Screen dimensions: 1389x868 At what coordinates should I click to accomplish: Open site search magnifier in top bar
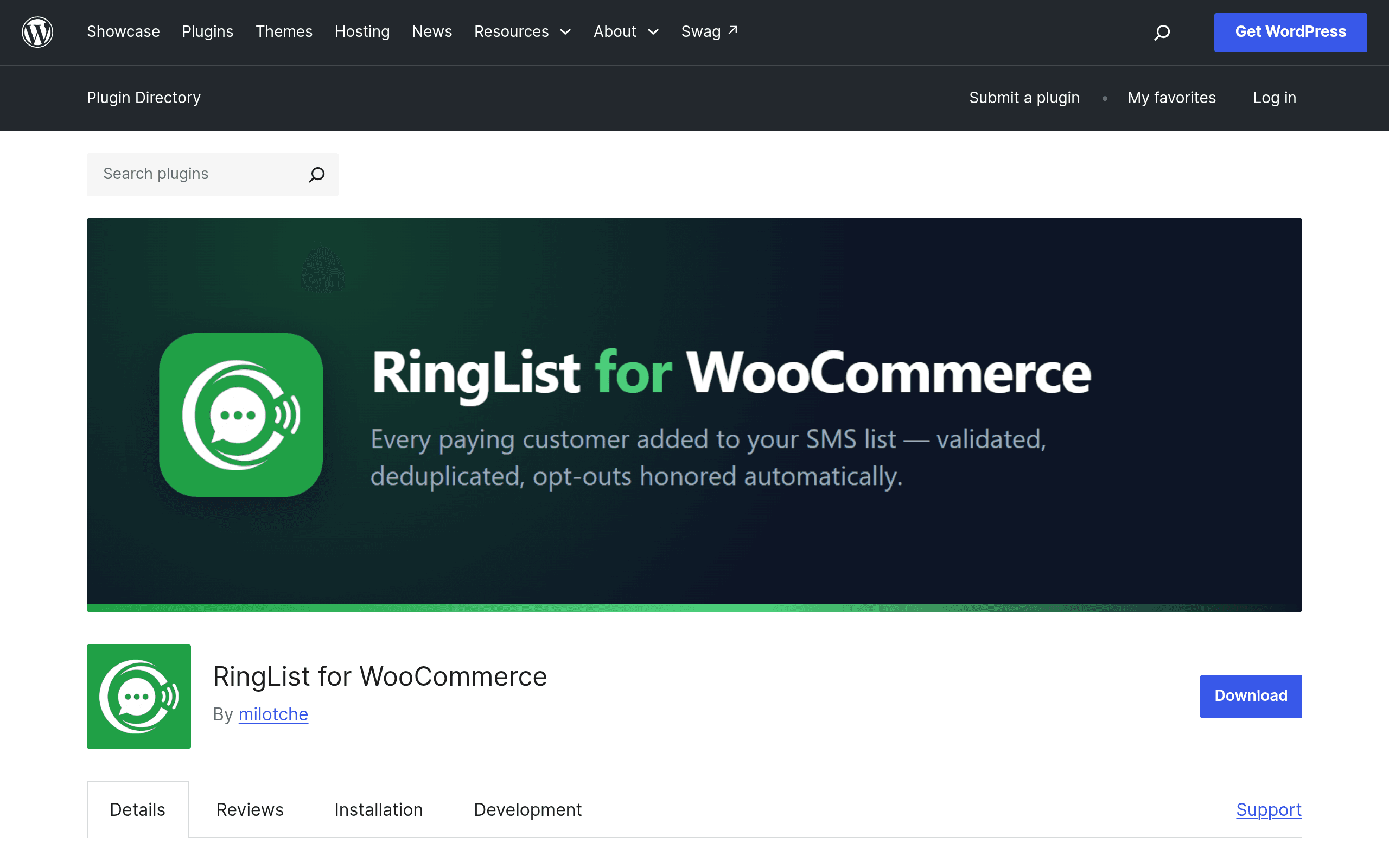[x=1162, y=32]
